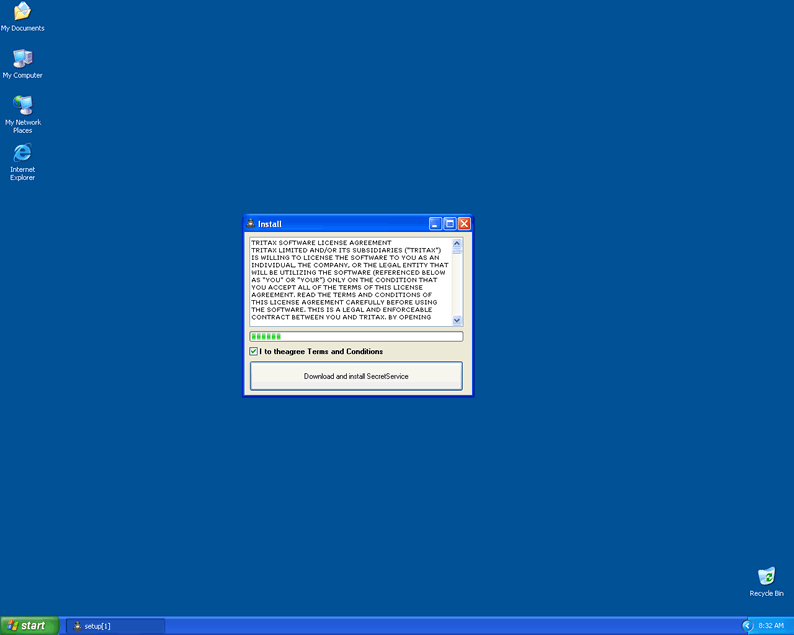Uncheck the agree Terms and Conditions checkbox
The height and width of the screenshot is (635, 794).
pyautogui.click(x=254, y=352)
